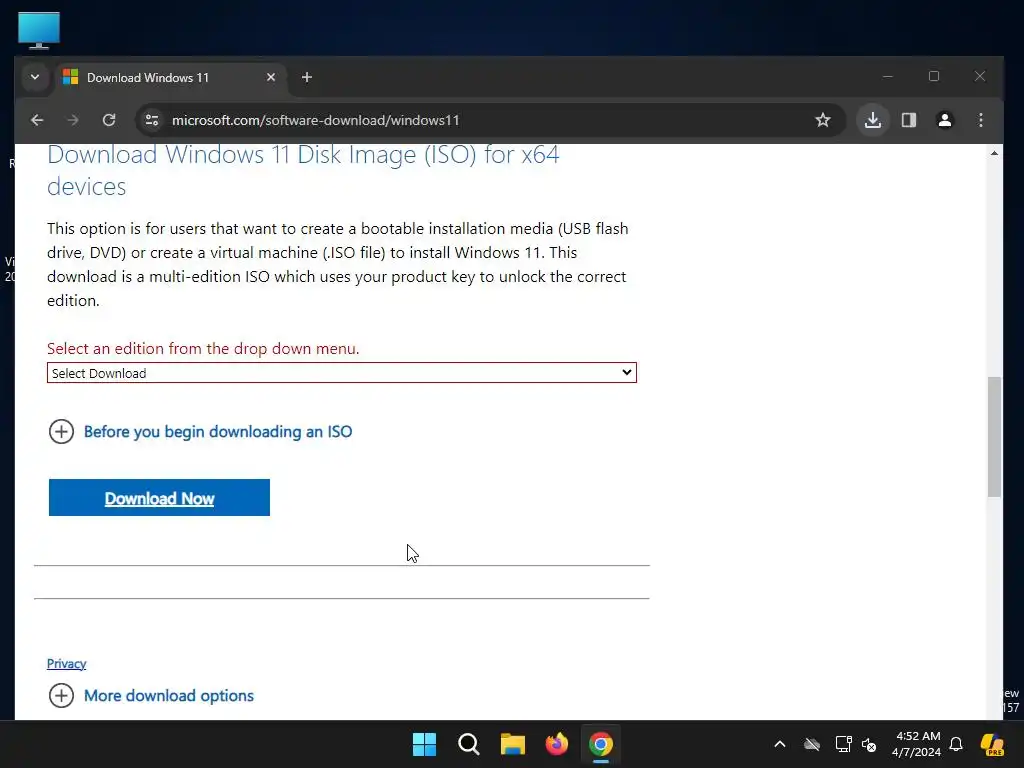
Task: Bookmark this page with the star icon
Action: coord(823,120)
